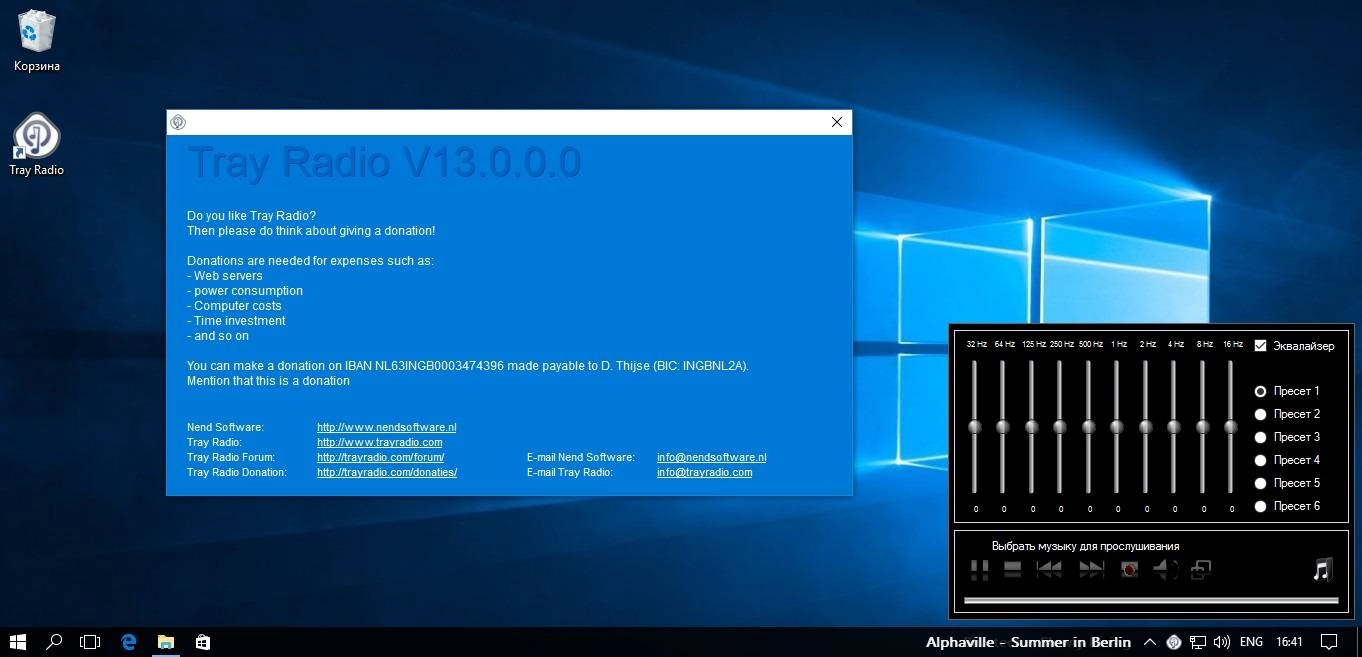
Task: Click the 16:41 taskbar clock
Action: point(1290,642)
